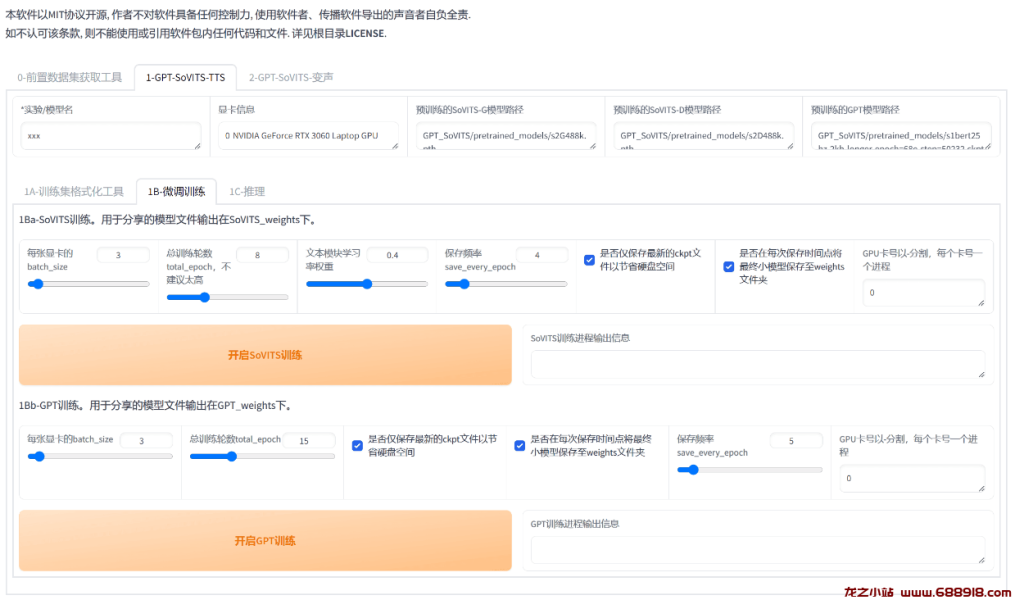Click the 1Bb-GPT训练 section description text
1024x609 pixels.
tap(157, 405)
